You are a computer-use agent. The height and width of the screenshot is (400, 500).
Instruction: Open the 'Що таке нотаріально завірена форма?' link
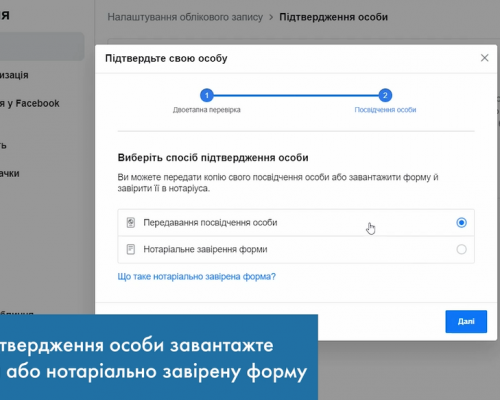(x=197, y=276)
